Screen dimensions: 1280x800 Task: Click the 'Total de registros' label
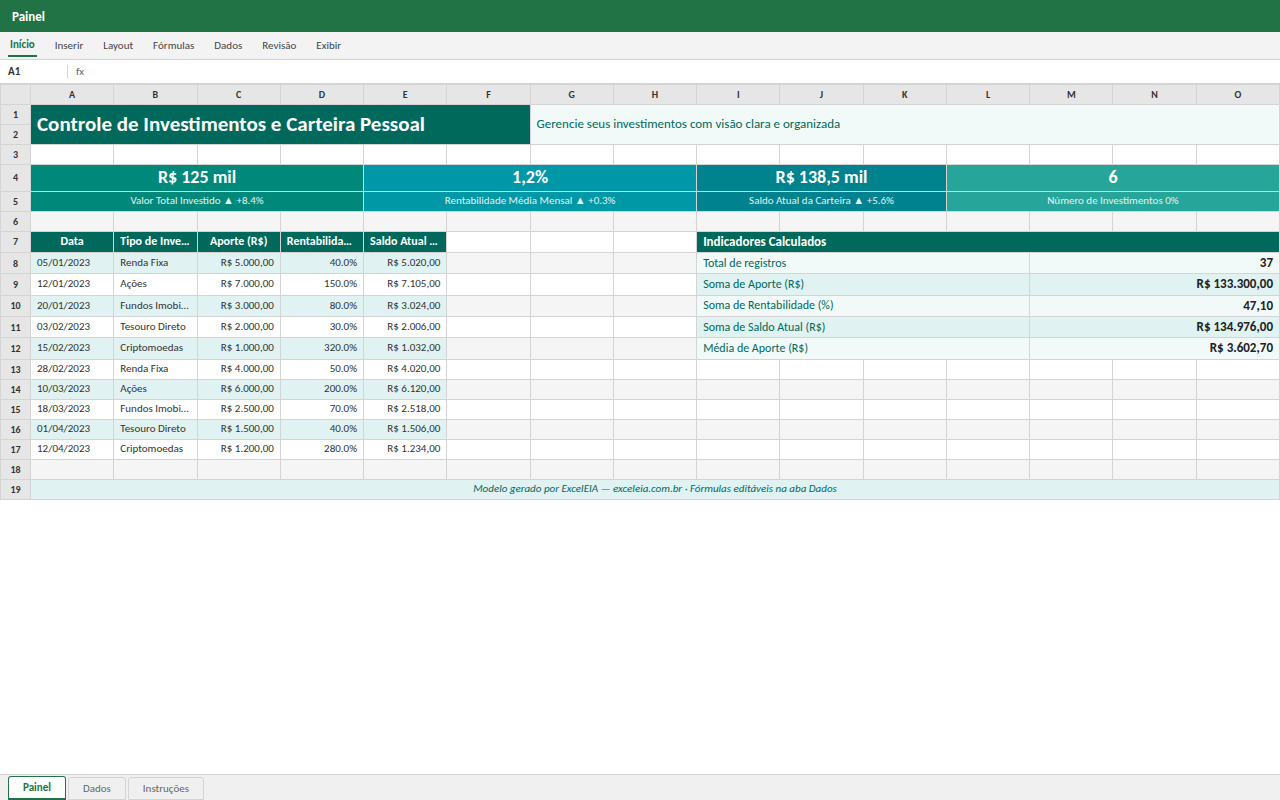[863, 263]
